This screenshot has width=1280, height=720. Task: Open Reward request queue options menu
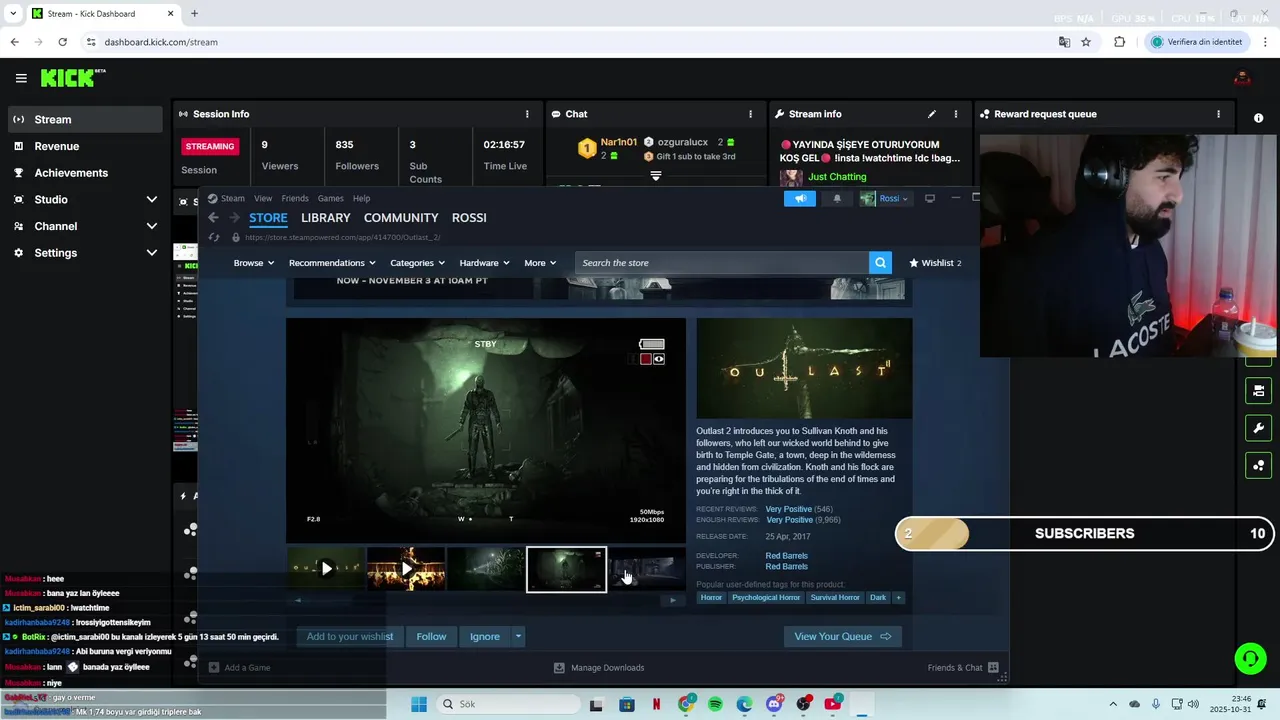click(1218, 114)
